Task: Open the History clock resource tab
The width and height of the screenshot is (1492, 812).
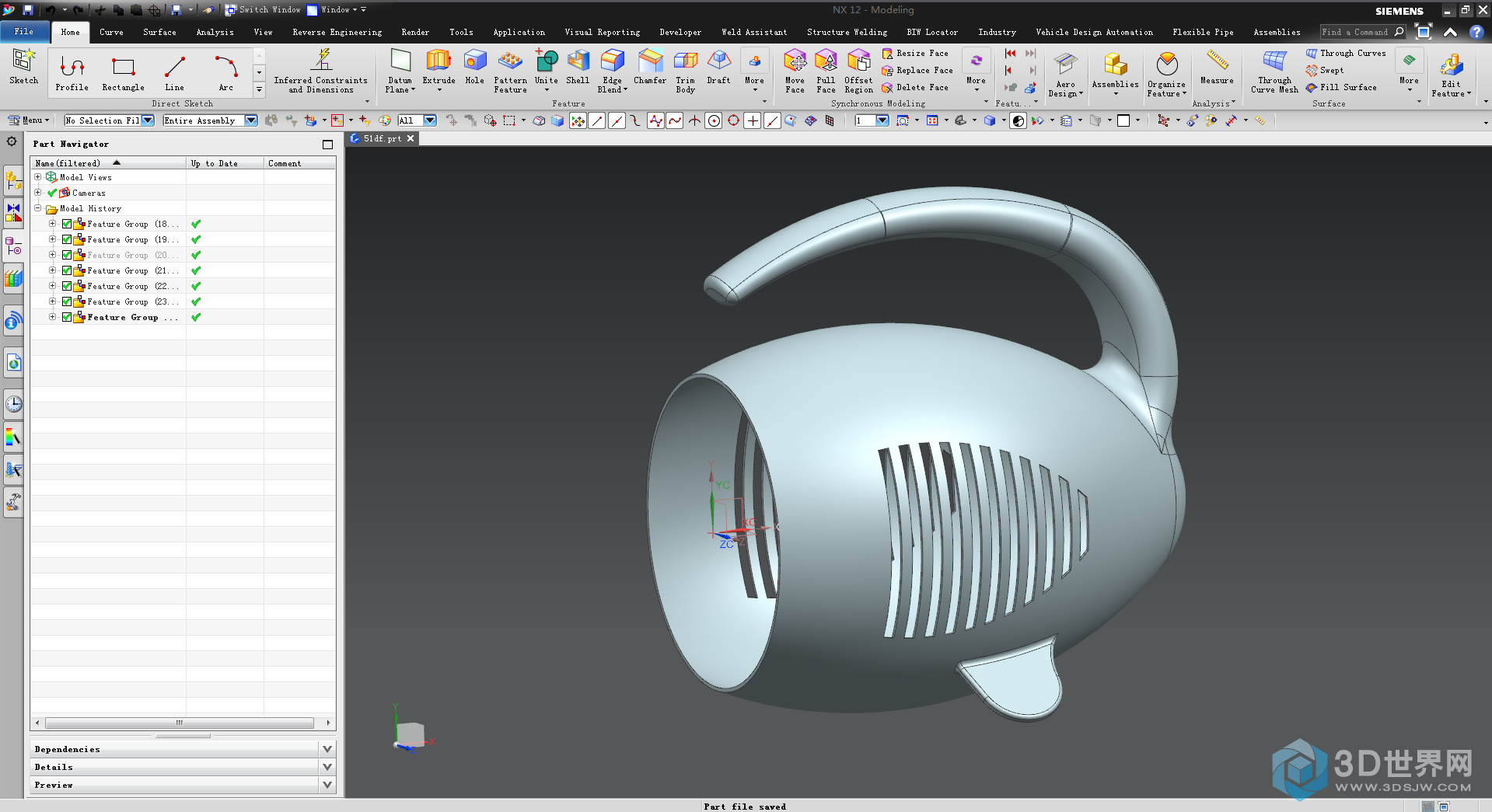Action: 13,404
